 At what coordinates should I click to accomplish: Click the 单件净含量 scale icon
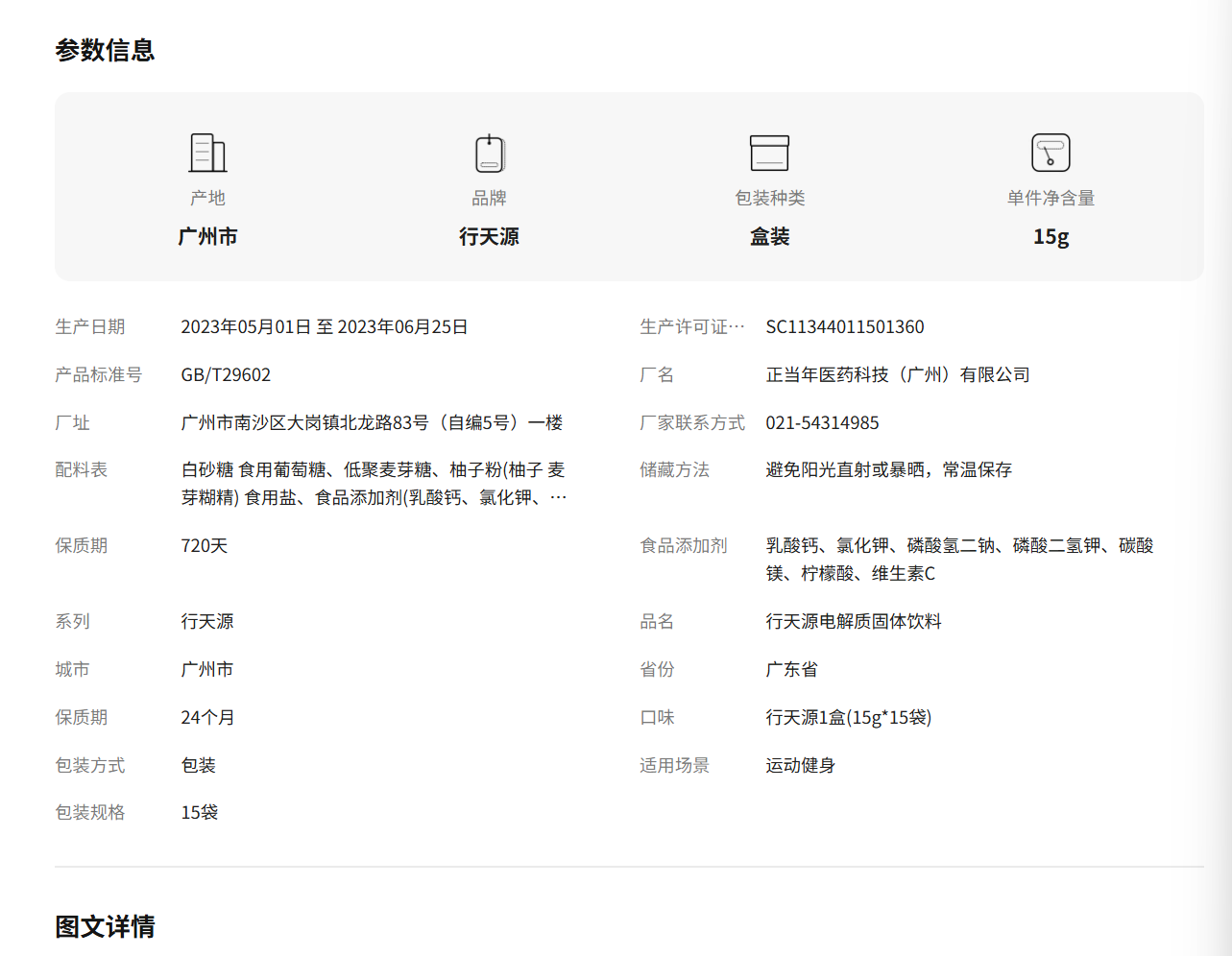pyautogui.click(x=1051, y=153)
